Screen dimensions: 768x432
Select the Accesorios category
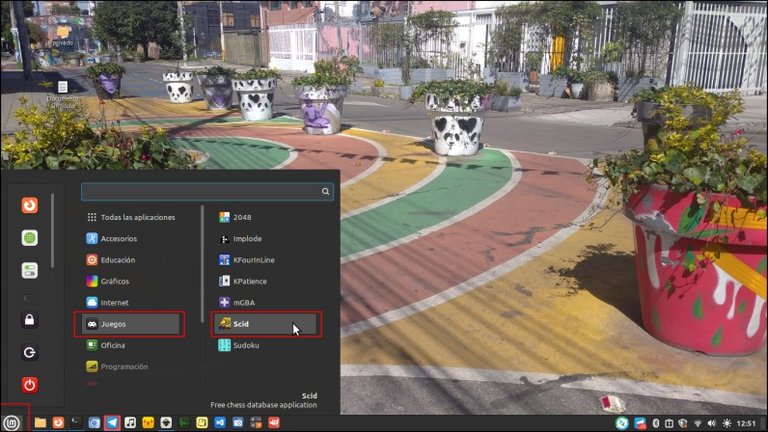click(x=131, y=239)
